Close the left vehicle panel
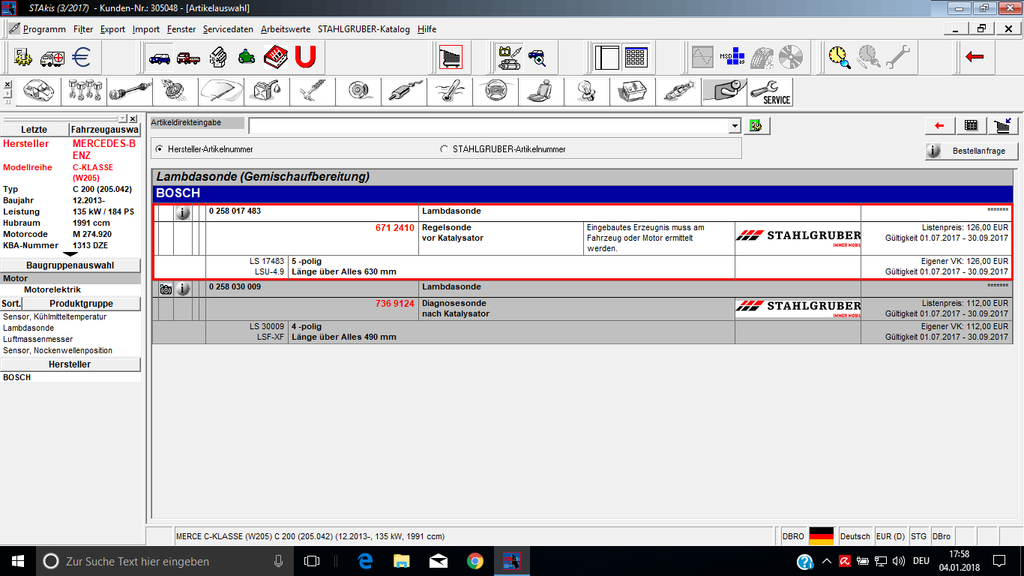 click(133, 119)
